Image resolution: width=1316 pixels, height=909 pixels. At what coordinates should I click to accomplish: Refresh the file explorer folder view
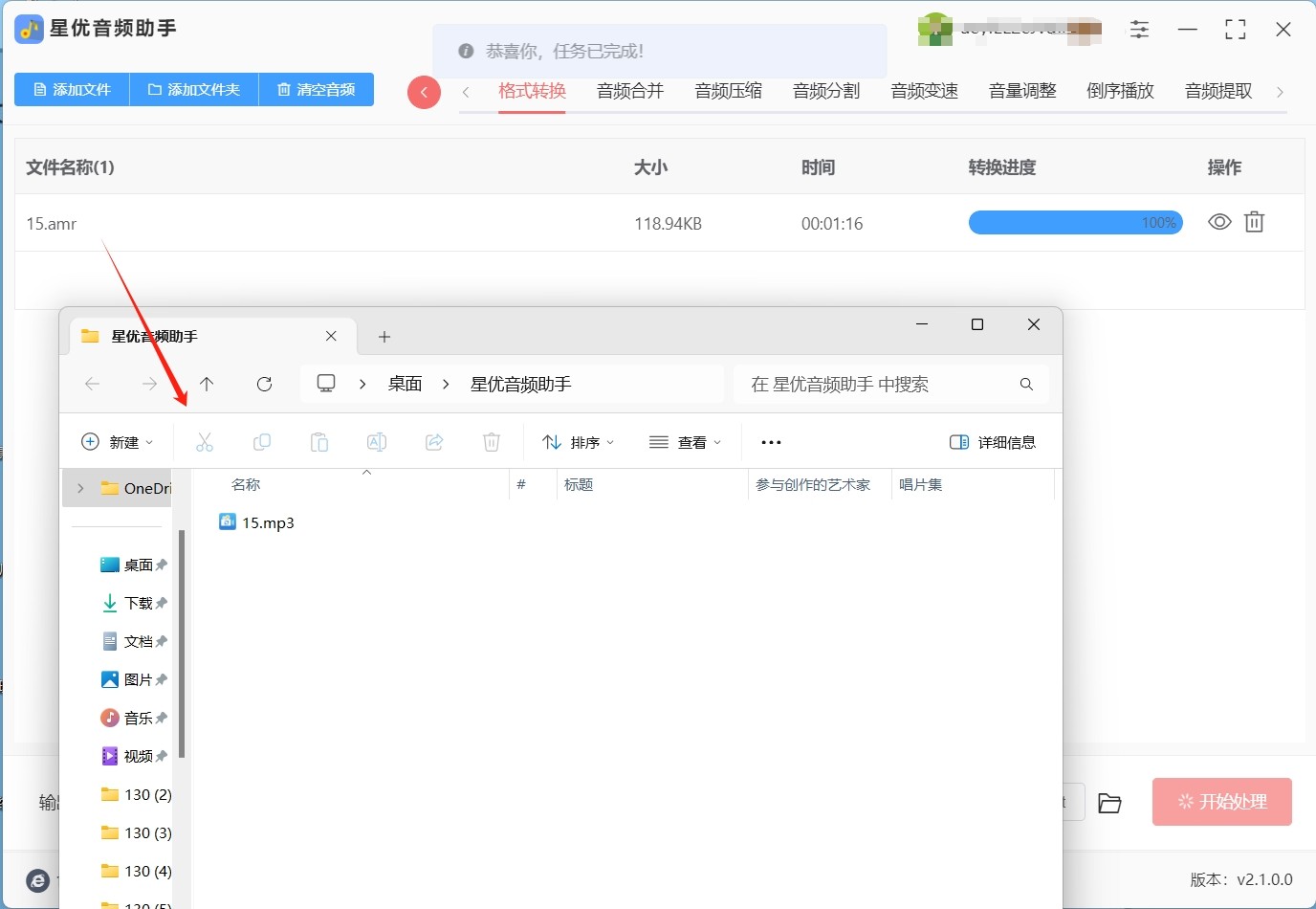click(x=265, y=385)
